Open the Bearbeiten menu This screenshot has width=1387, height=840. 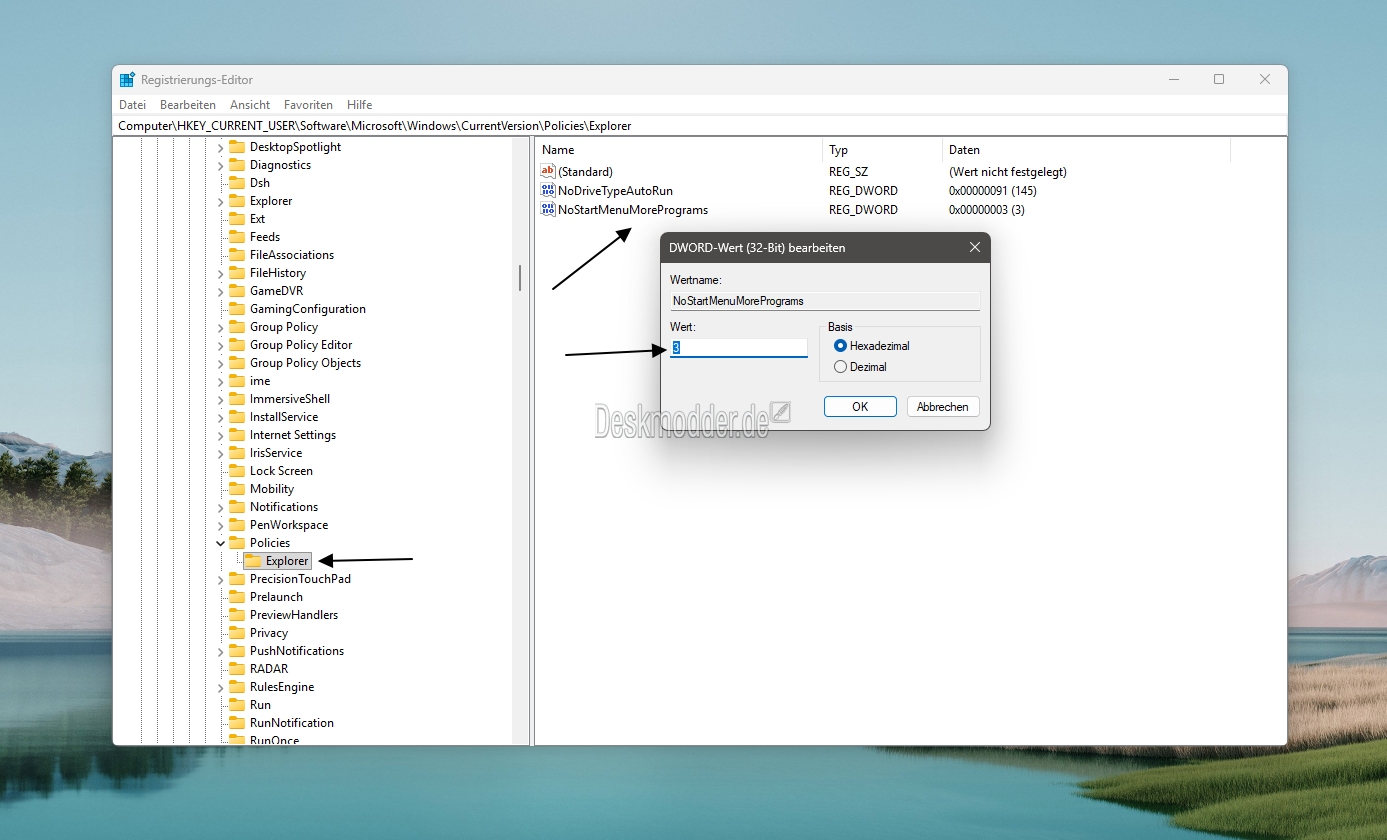188,105
